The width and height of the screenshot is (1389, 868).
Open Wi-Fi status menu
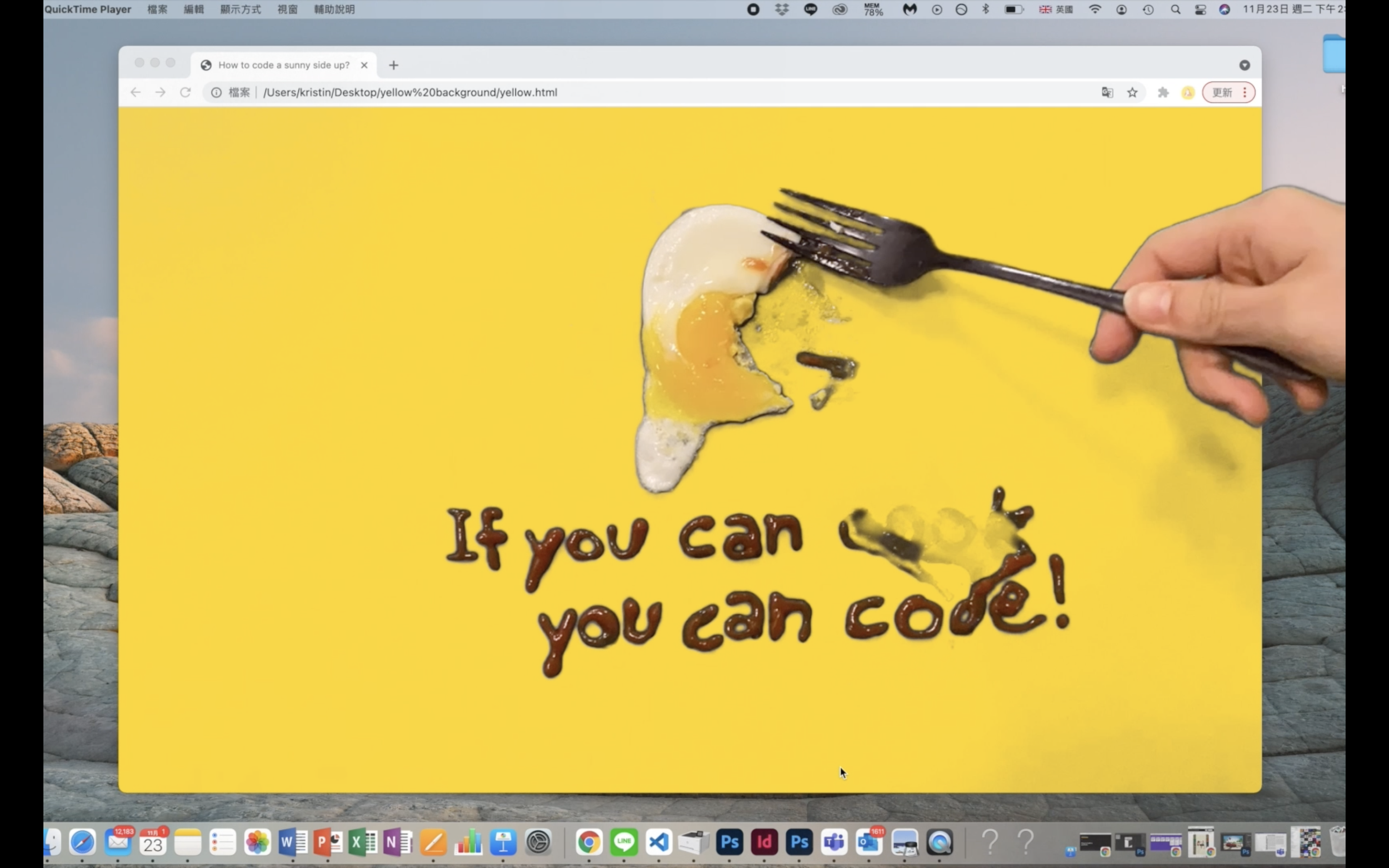(x=1095, y=9)
